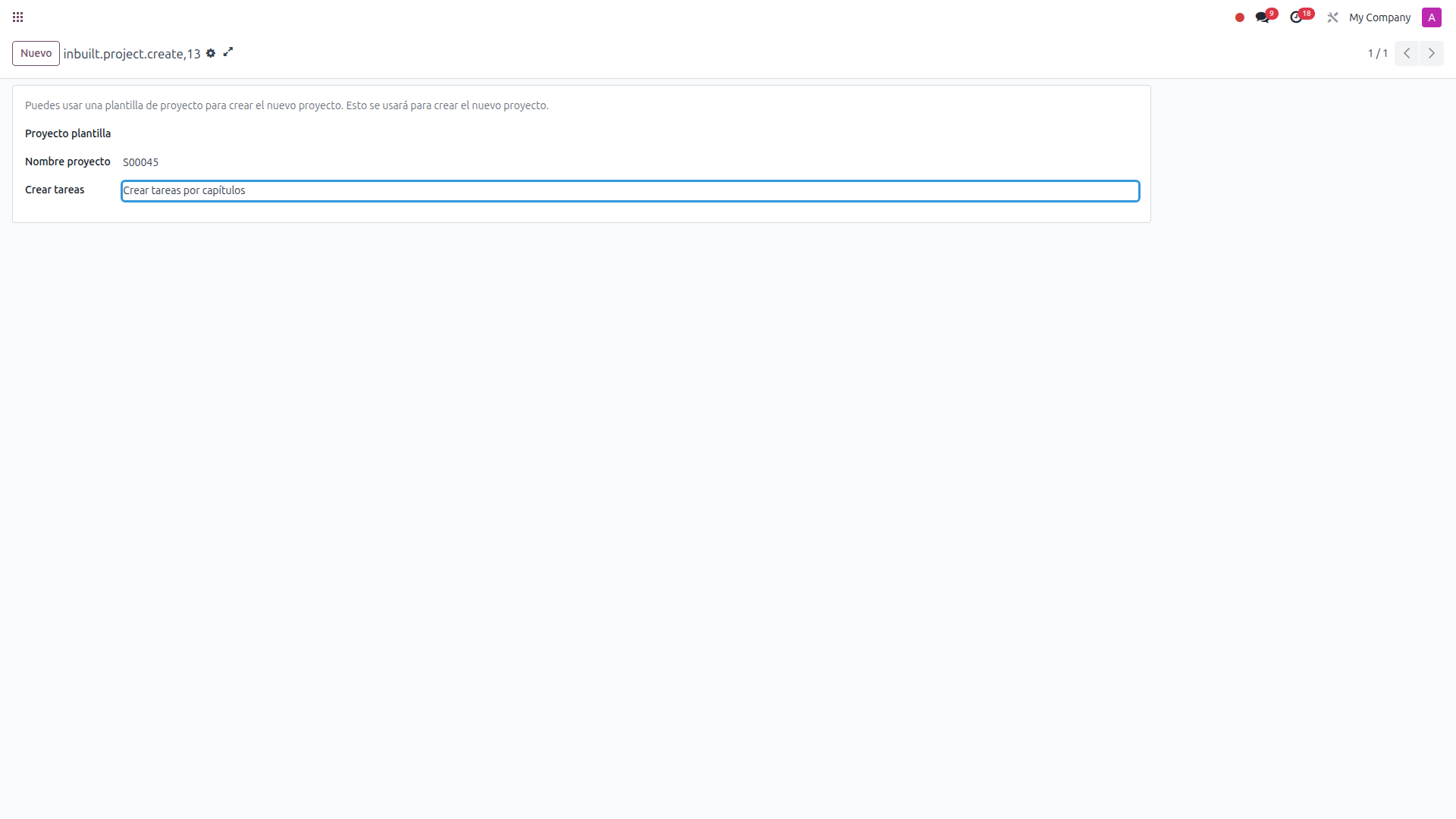Viewport: 1456px width, 819px height.
Task: Click the empty Proyecto plantilla field
Action: click(629, 134)
